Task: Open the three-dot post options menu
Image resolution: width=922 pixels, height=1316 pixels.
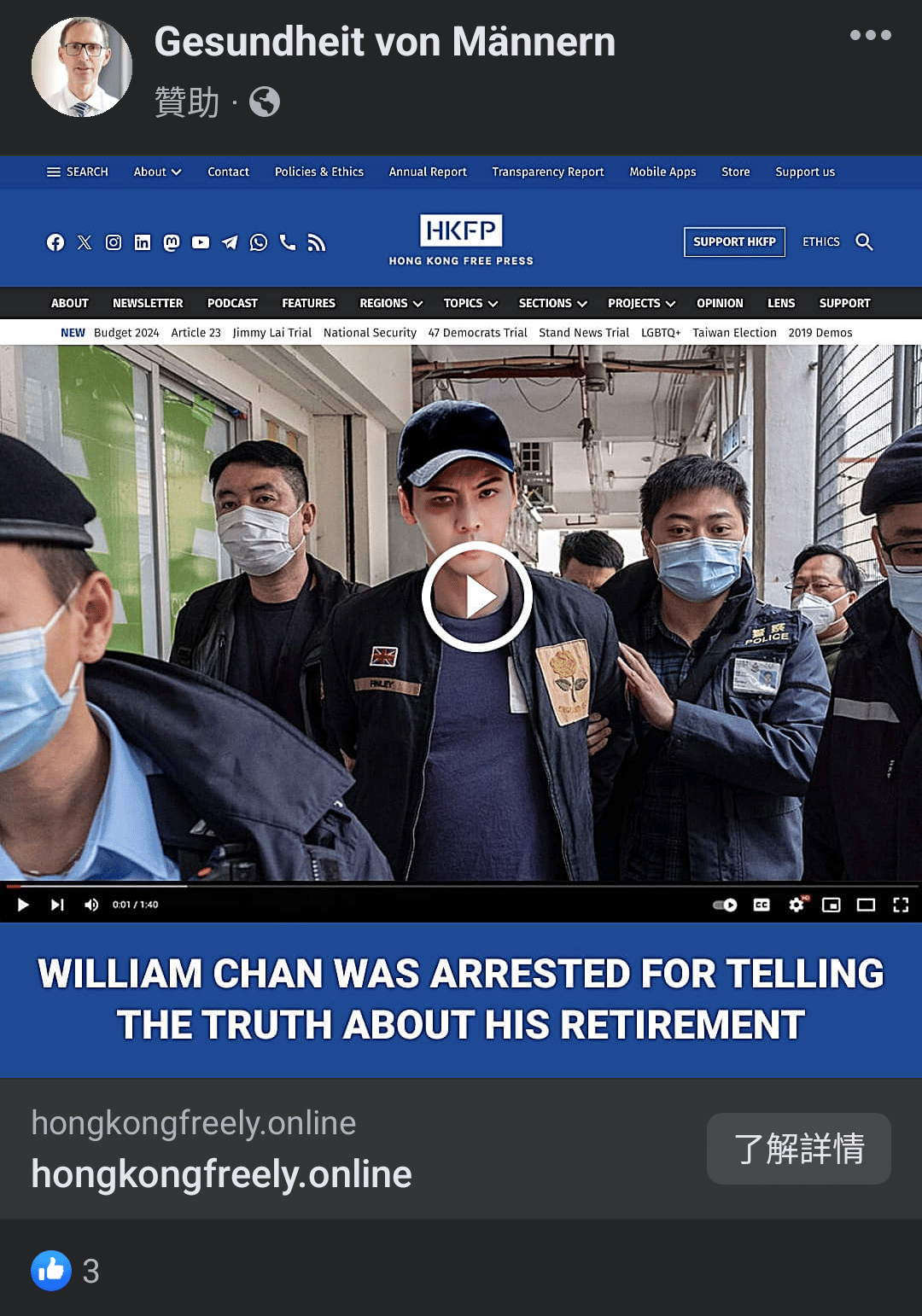Action: pos(870,35)
